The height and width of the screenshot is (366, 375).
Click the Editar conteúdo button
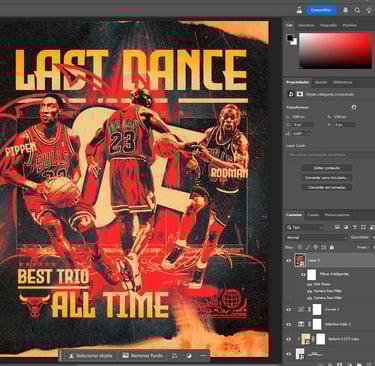coord(327,168)
